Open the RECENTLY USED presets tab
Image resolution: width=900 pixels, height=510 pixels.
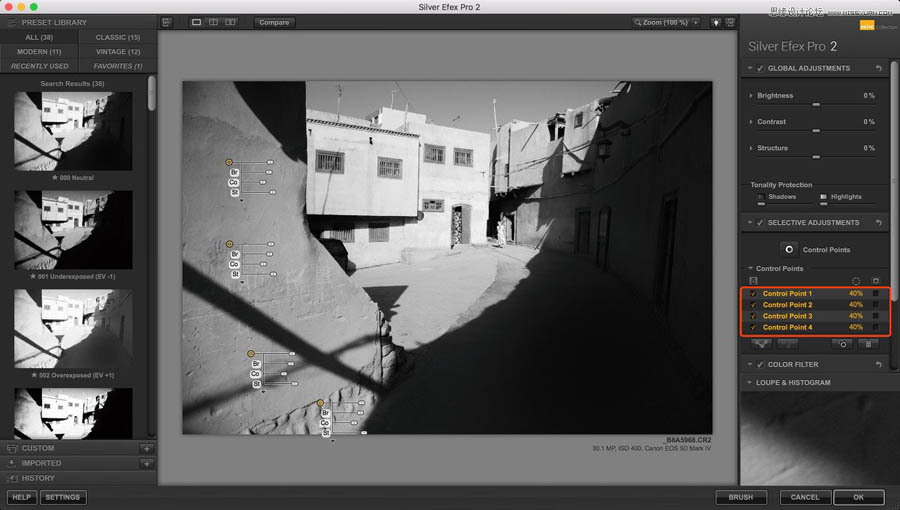coord(39,66)
